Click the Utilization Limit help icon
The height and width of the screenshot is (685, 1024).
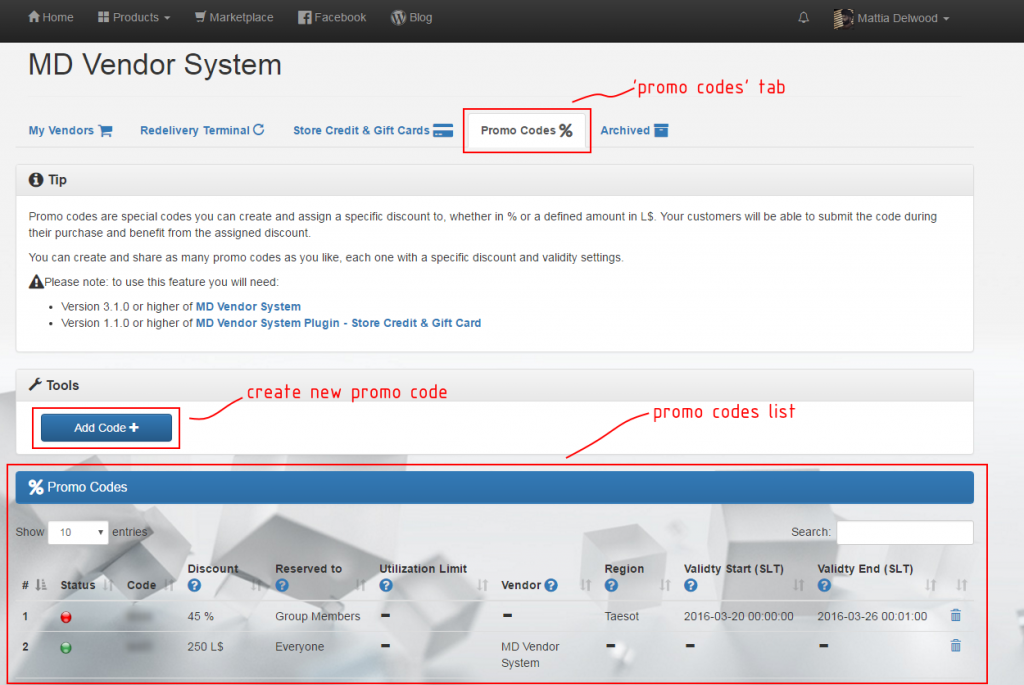coord(386,586)
